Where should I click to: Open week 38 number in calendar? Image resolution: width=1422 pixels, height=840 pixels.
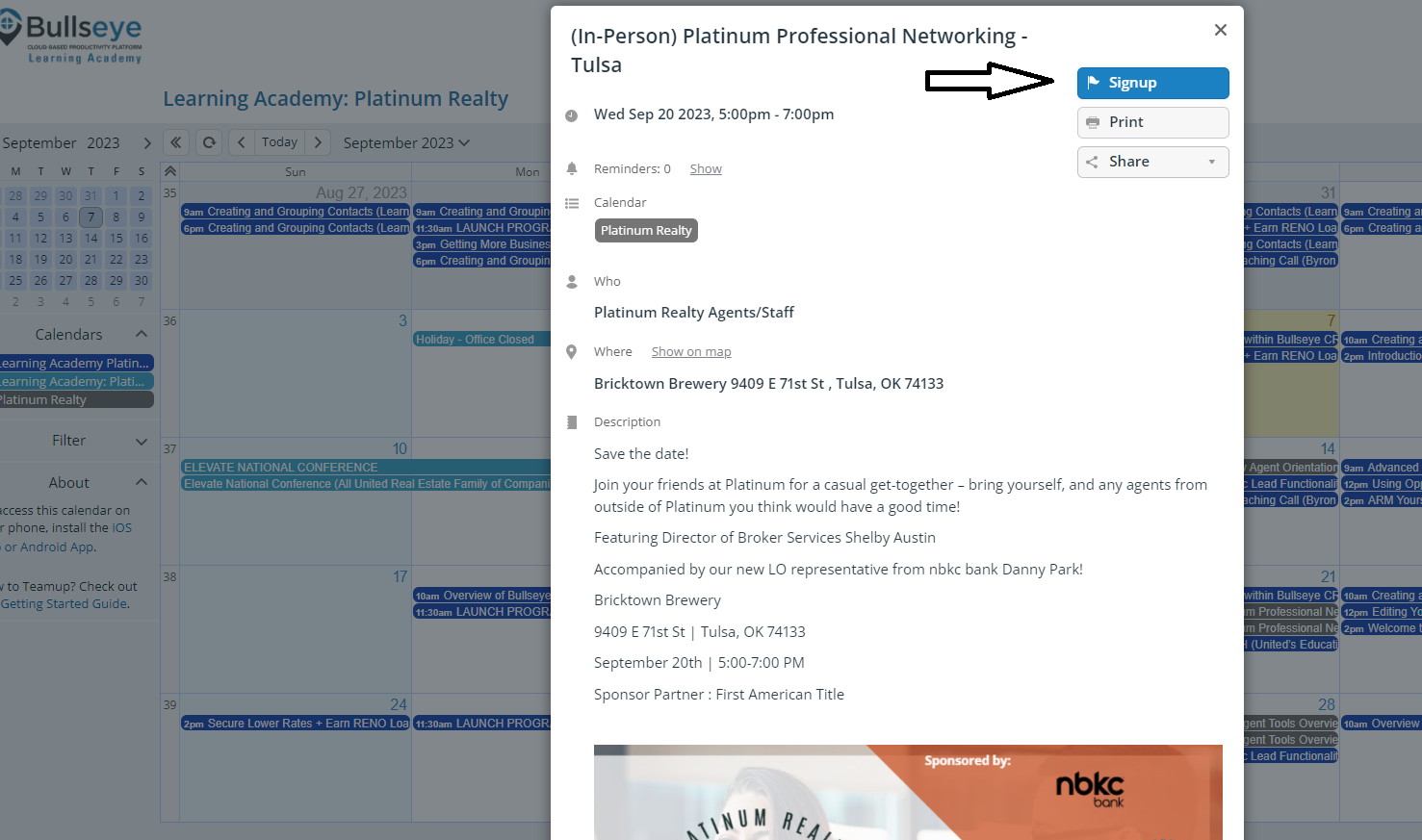pyautogui.click(x=169, y=577)
